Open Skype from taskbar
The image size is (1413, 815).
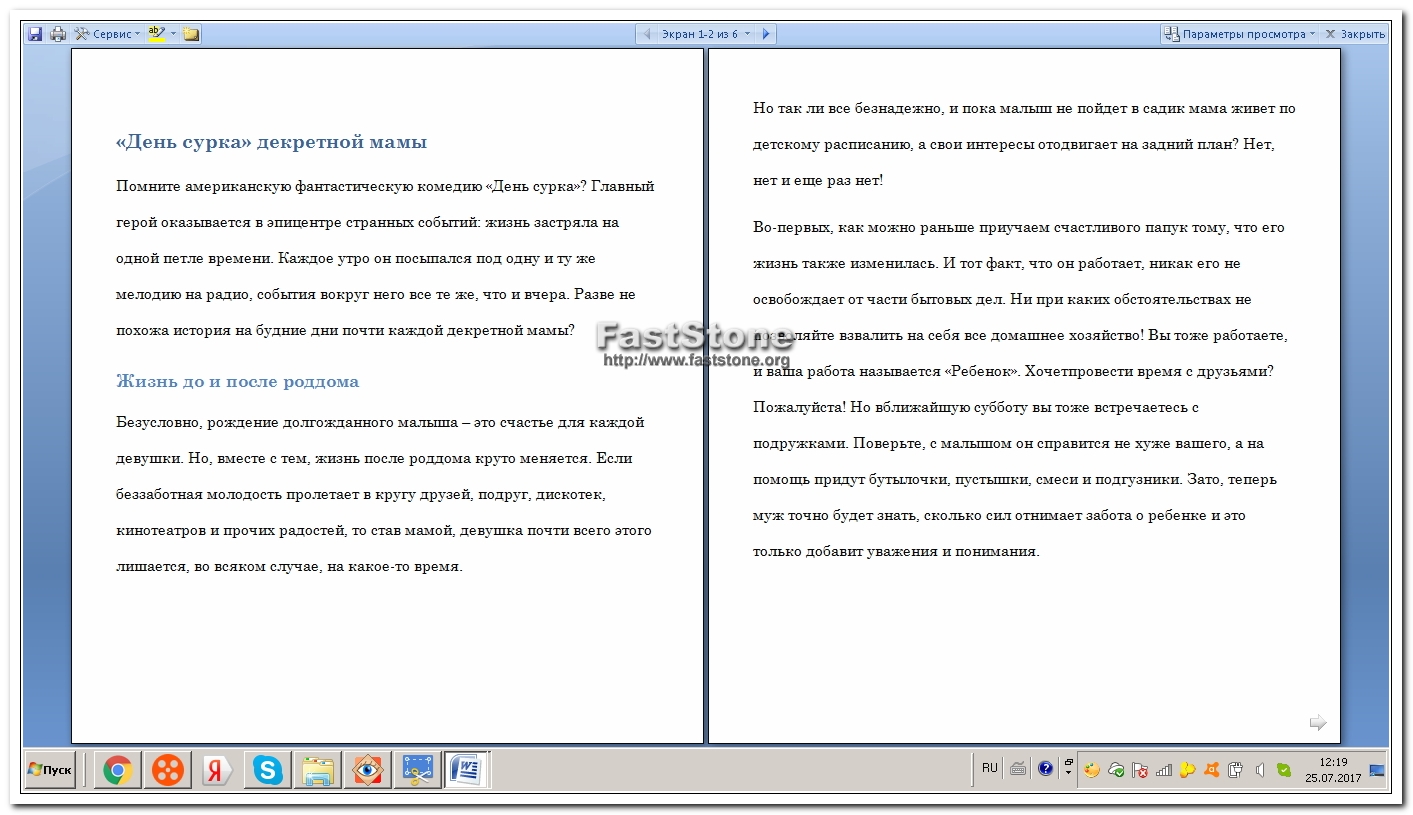(268, 770)
